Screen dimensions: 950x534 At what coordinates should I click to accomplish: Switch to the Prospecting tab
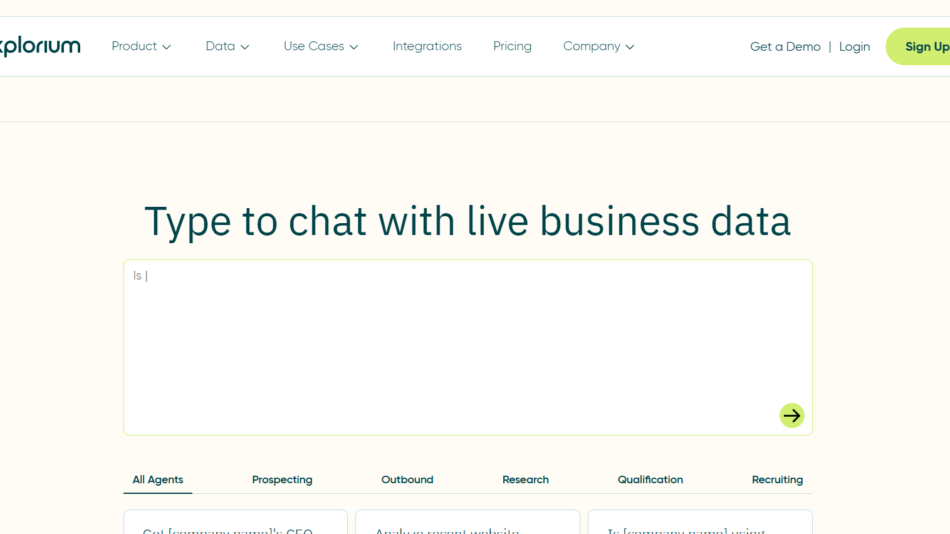pos(282,480)
